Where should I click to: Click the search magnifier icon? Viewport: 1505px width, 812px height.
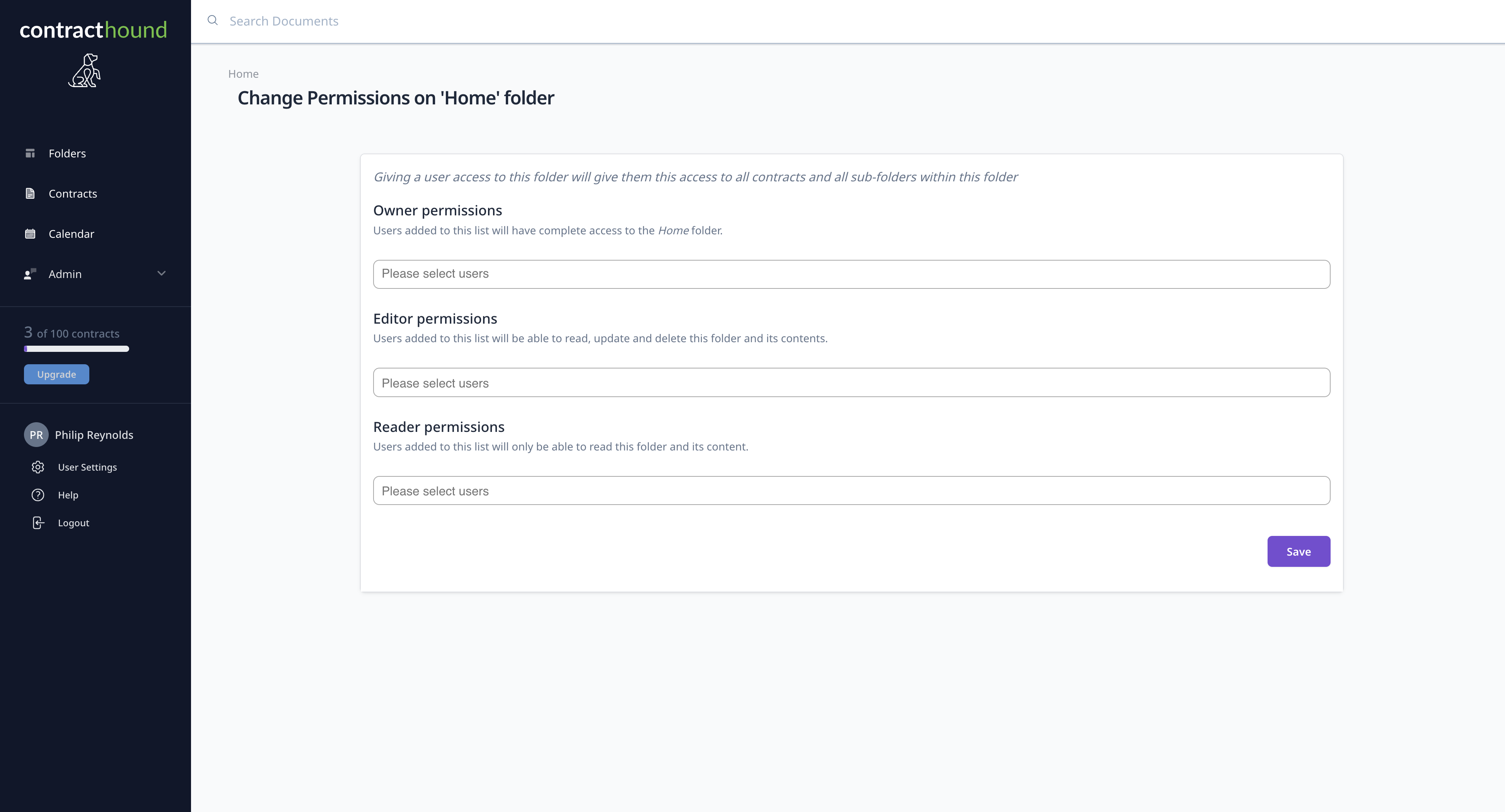coord(212,20)
